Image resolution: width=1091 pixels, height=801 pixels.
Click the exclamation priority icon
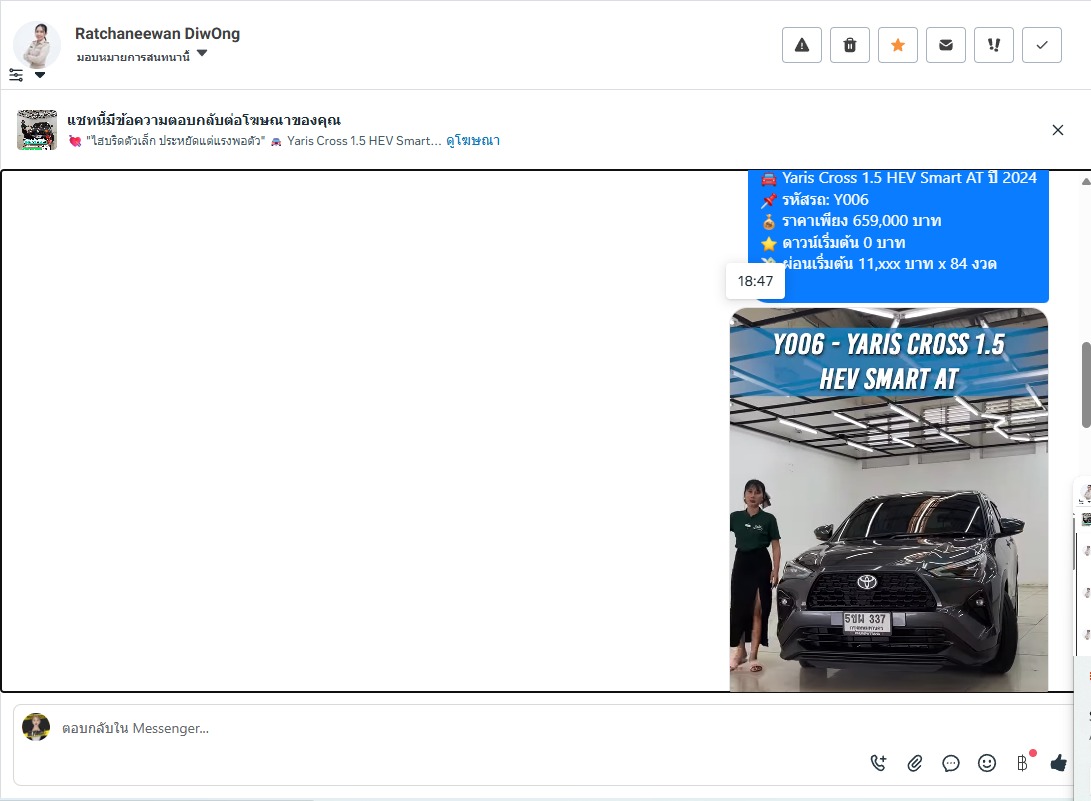(x=994, y=45)
